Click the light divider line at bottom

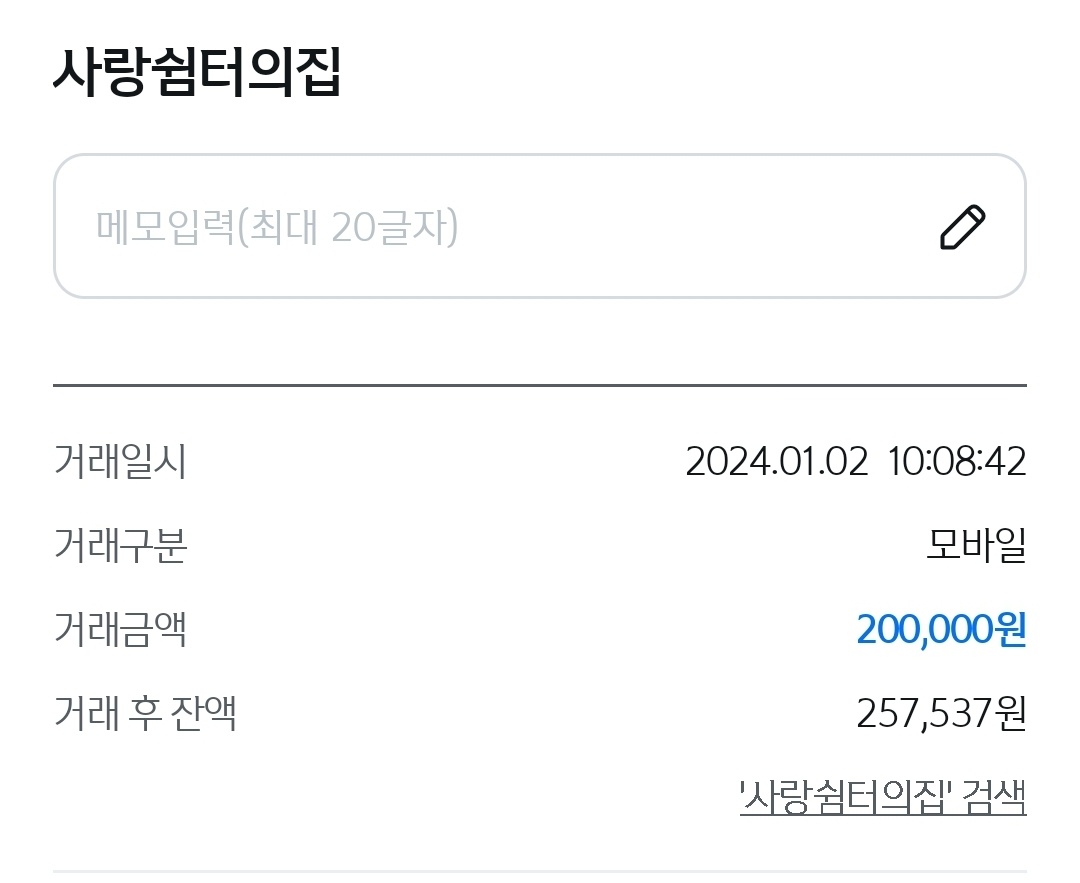pyautogui.click(x=540, y=871)
